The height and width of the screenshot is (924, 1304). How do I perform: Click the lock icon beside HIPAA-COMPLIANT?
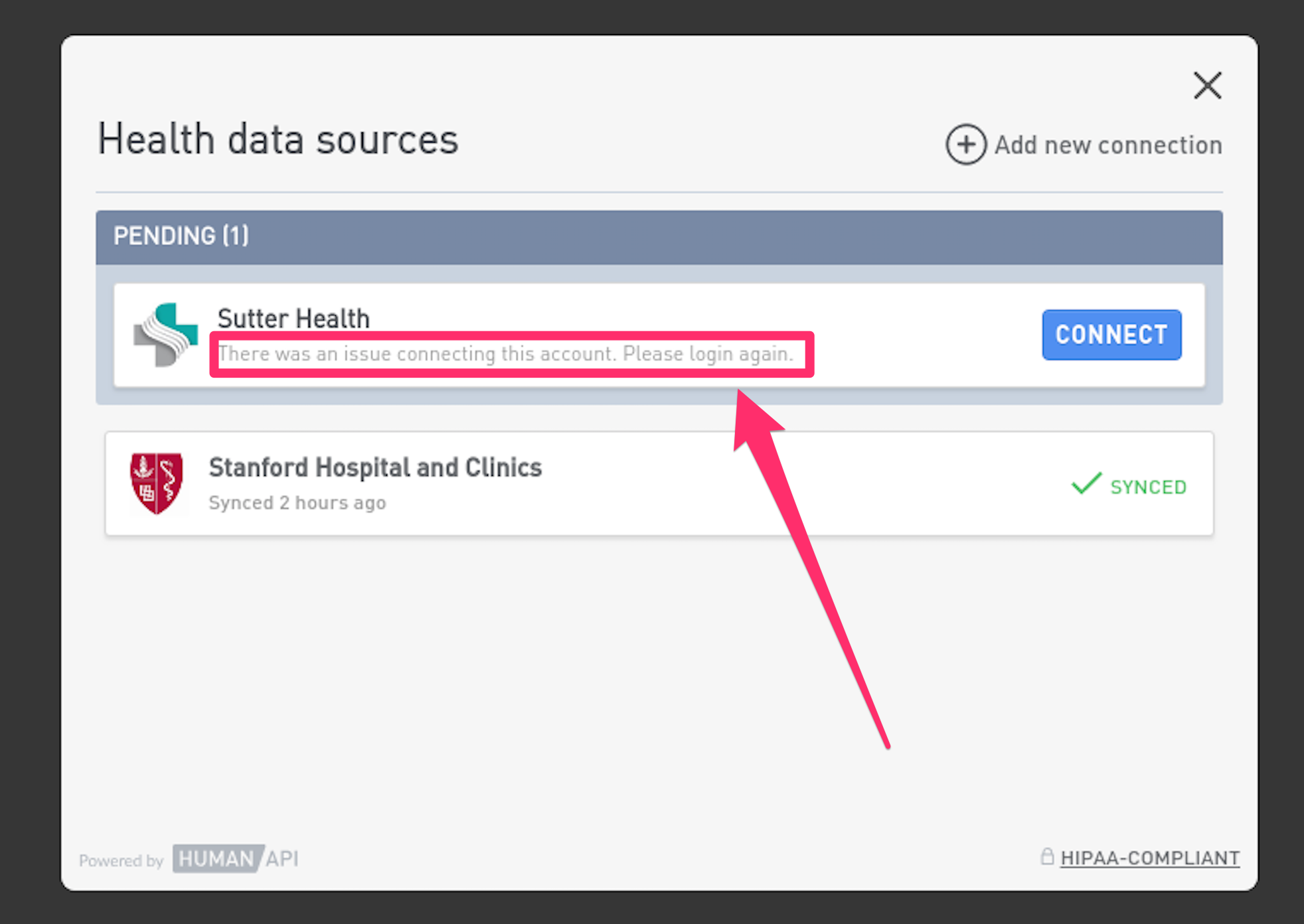(1046, 856)
